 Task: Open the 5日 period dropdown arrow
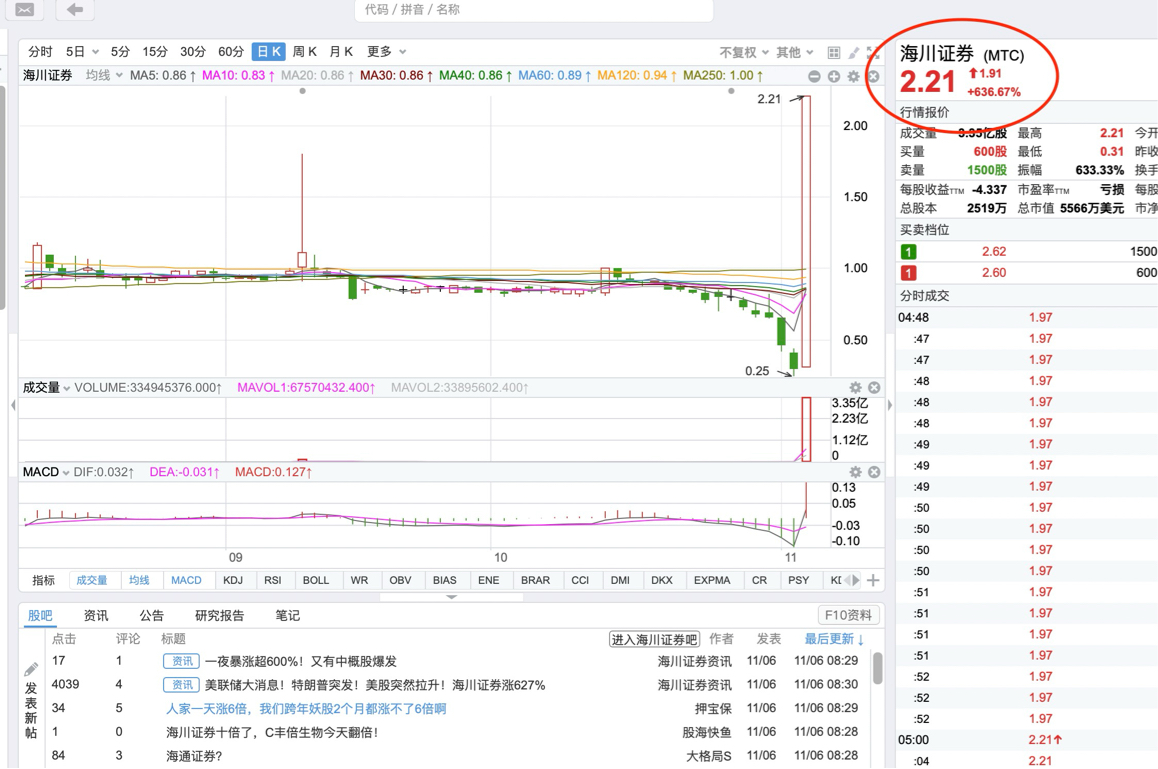point(95,52)
